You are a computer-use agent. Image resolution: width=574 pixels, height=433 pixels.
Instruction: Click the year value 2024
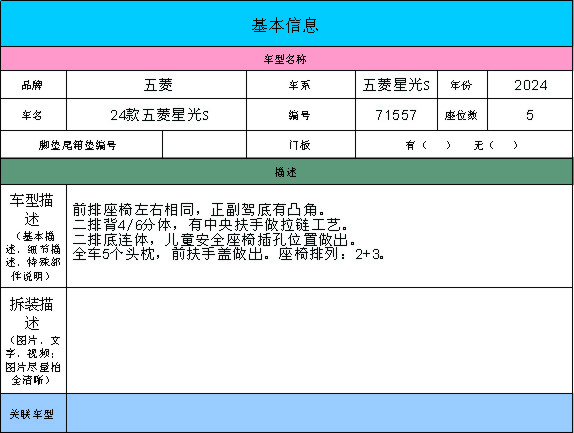pyautogui.click(x=530, y=85)
